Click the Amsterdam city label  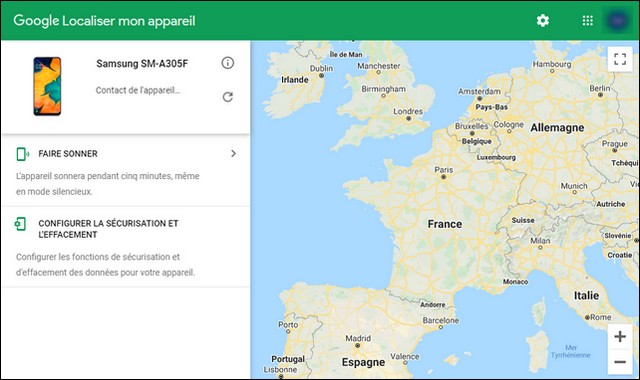click(x=479, y=91)
